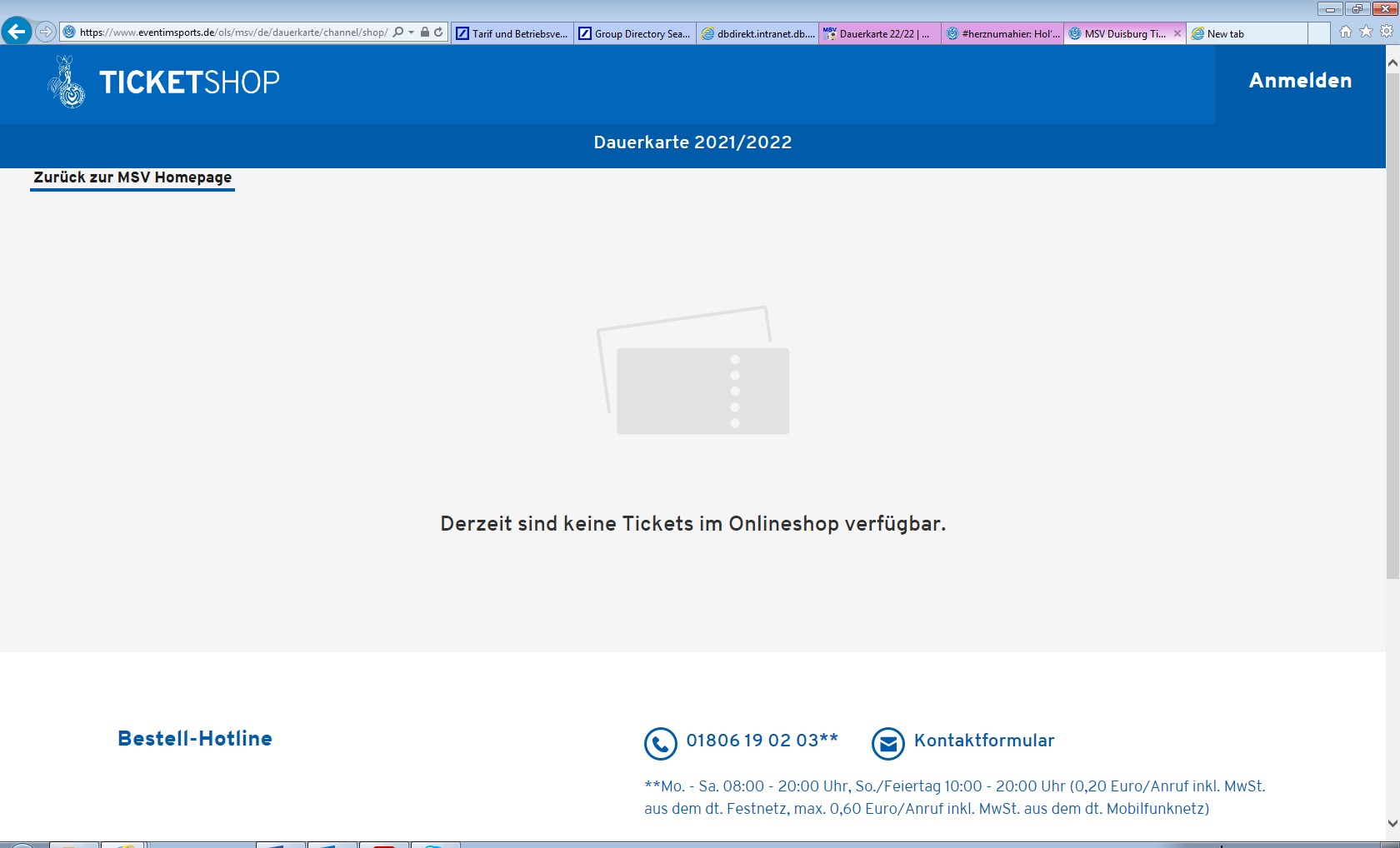Click the phone icon beside hotline number
The height and width of the screenshot is (848, 1400).
click(660, 743)
